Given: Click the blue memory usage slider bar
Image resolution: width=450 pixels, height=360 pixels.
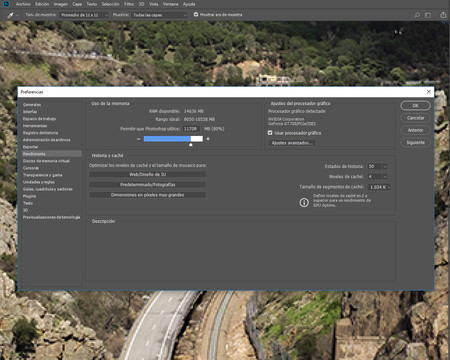Looking at the screenshot, I should [173, 139].
